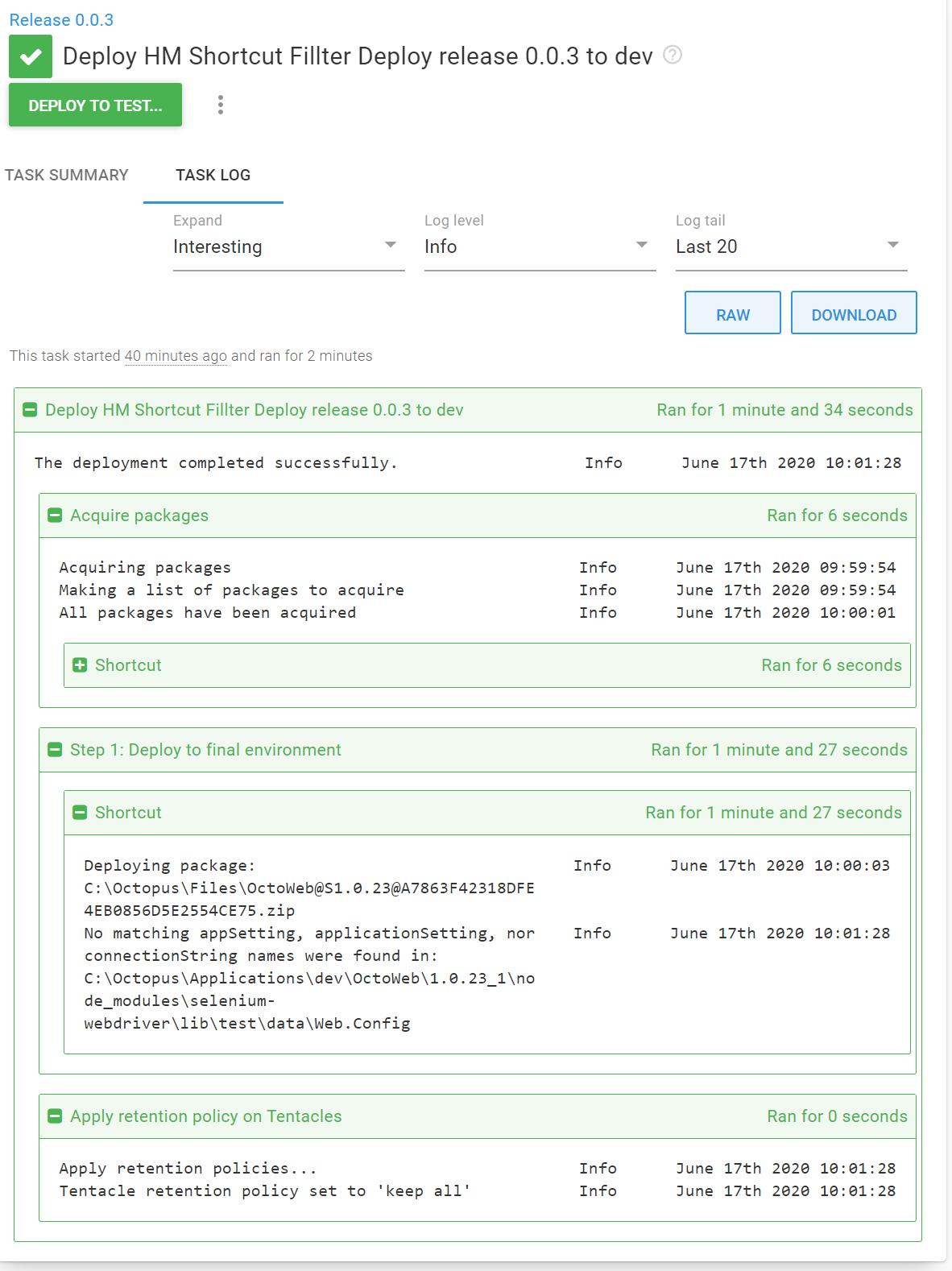Viewport: 952px width, 1271px height.
Task: Switch to the Task Summary tab
Action: pos(67,175)
